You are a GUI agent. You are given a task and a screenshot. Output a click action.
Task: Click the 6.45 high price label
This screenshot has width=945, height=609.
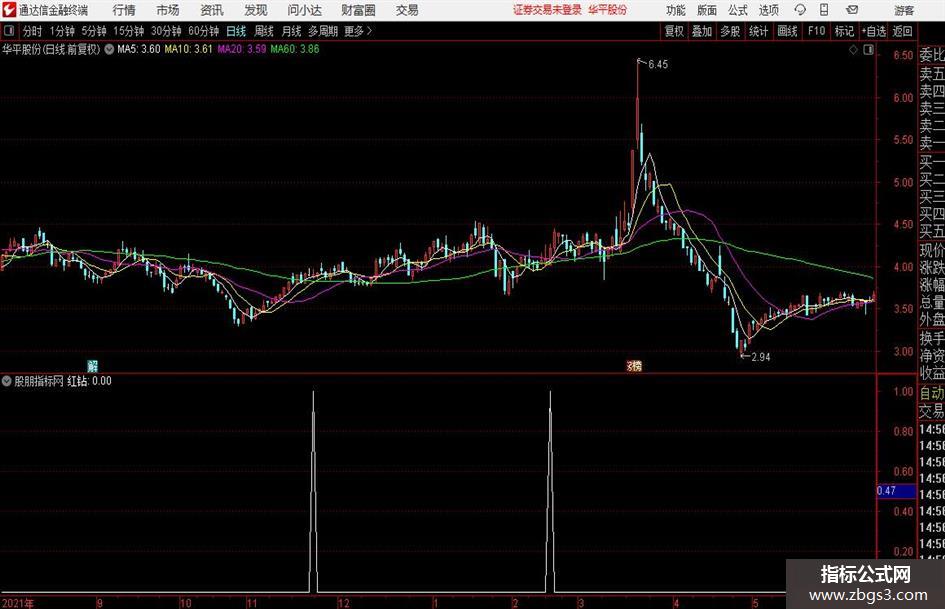tap(658, 65)
